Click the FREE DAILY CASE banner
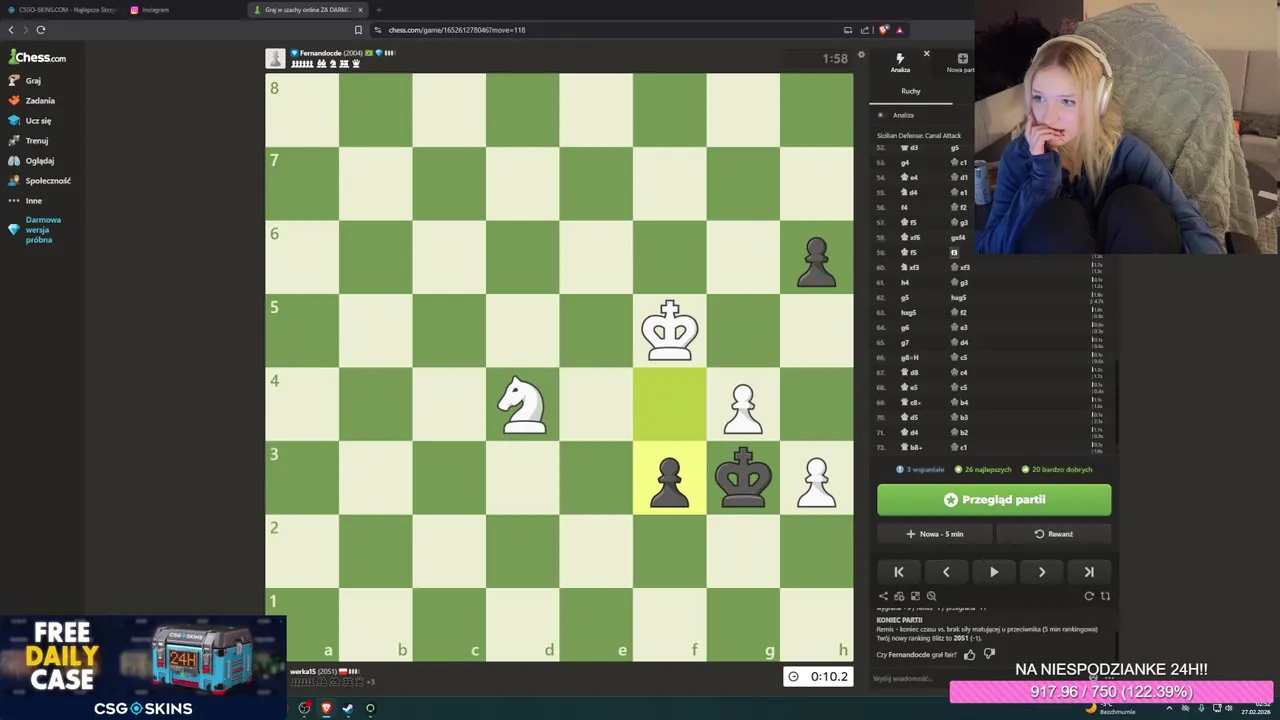This screenshot has height=720, width=1280. (142, 668)
